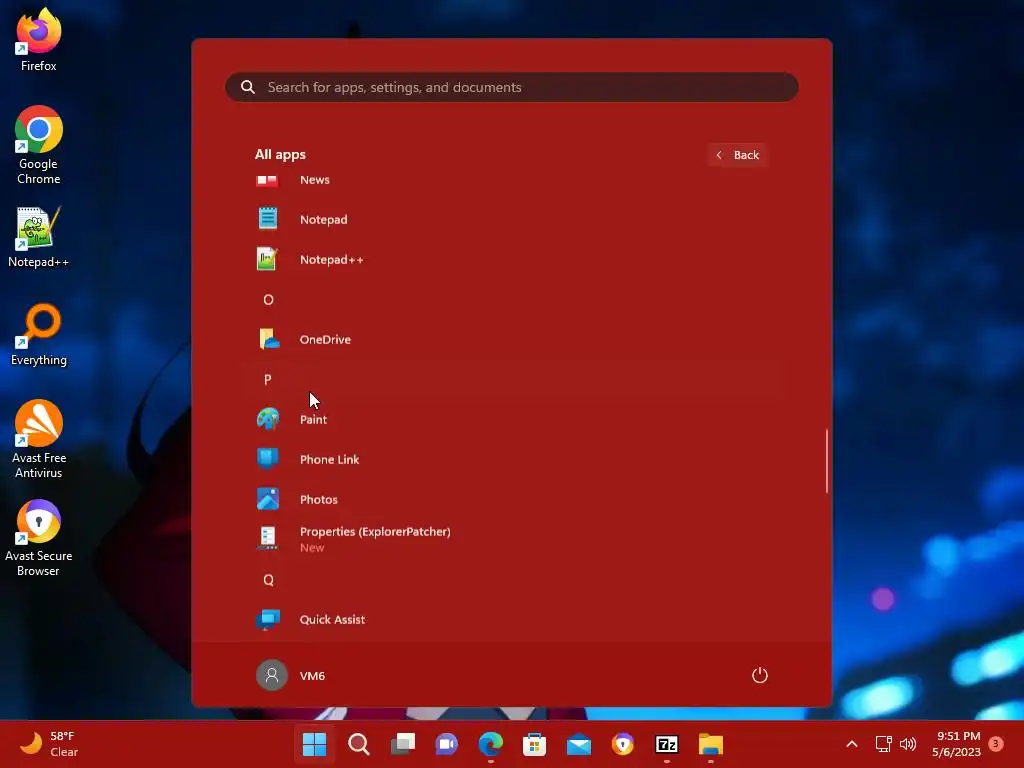Select the Avast Secure Browser desktop shortcut
This screenshot has height=768, width=1024.
pos(39,537)
